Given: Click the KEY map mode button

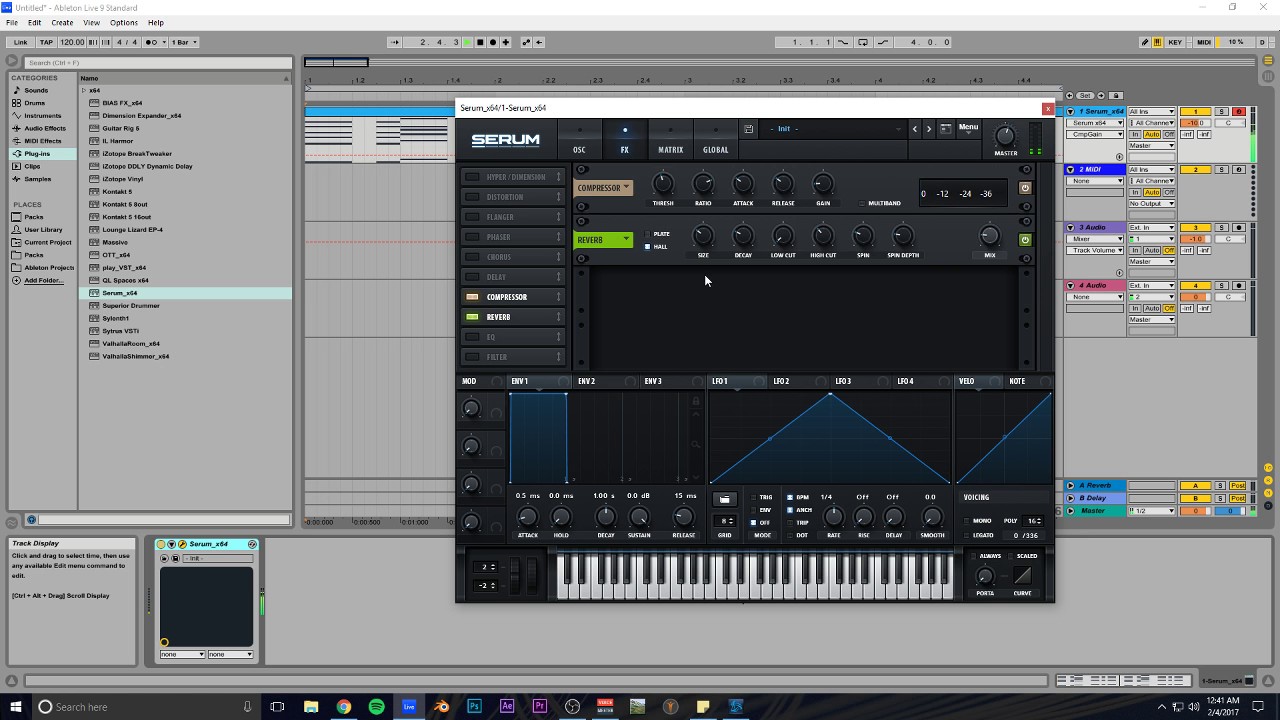Looking at the screenshot, I should 1175,42.
